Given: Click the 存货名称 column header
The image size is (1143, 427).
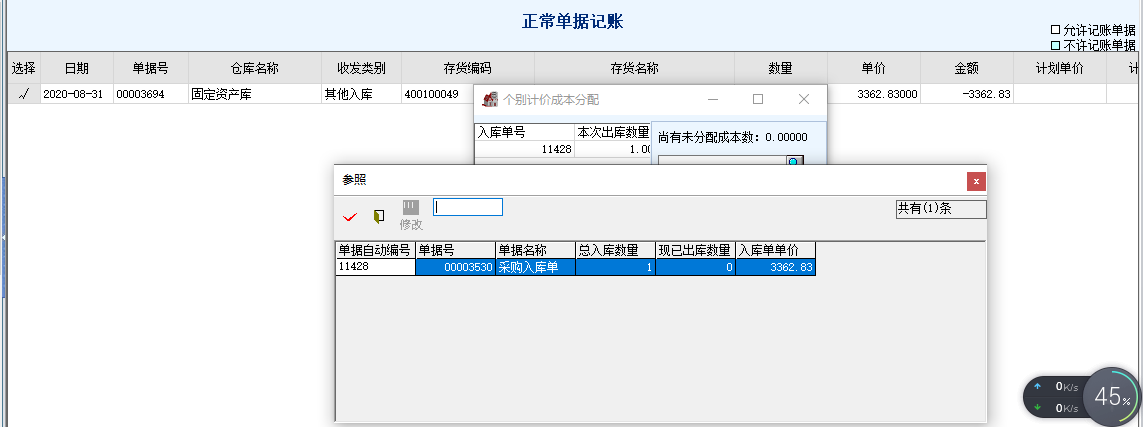Looking at the screenshot, I should coord(634,68).
